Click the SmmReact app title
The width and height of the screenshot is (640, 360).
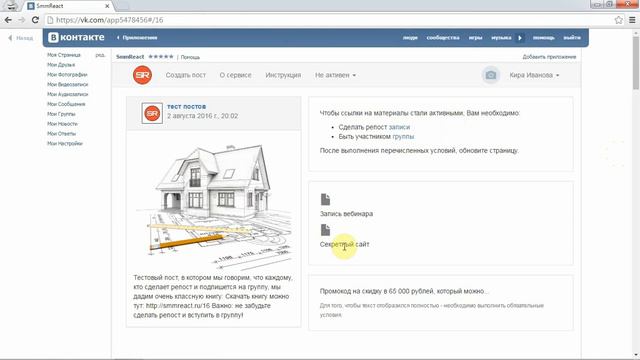coord(130,57)
